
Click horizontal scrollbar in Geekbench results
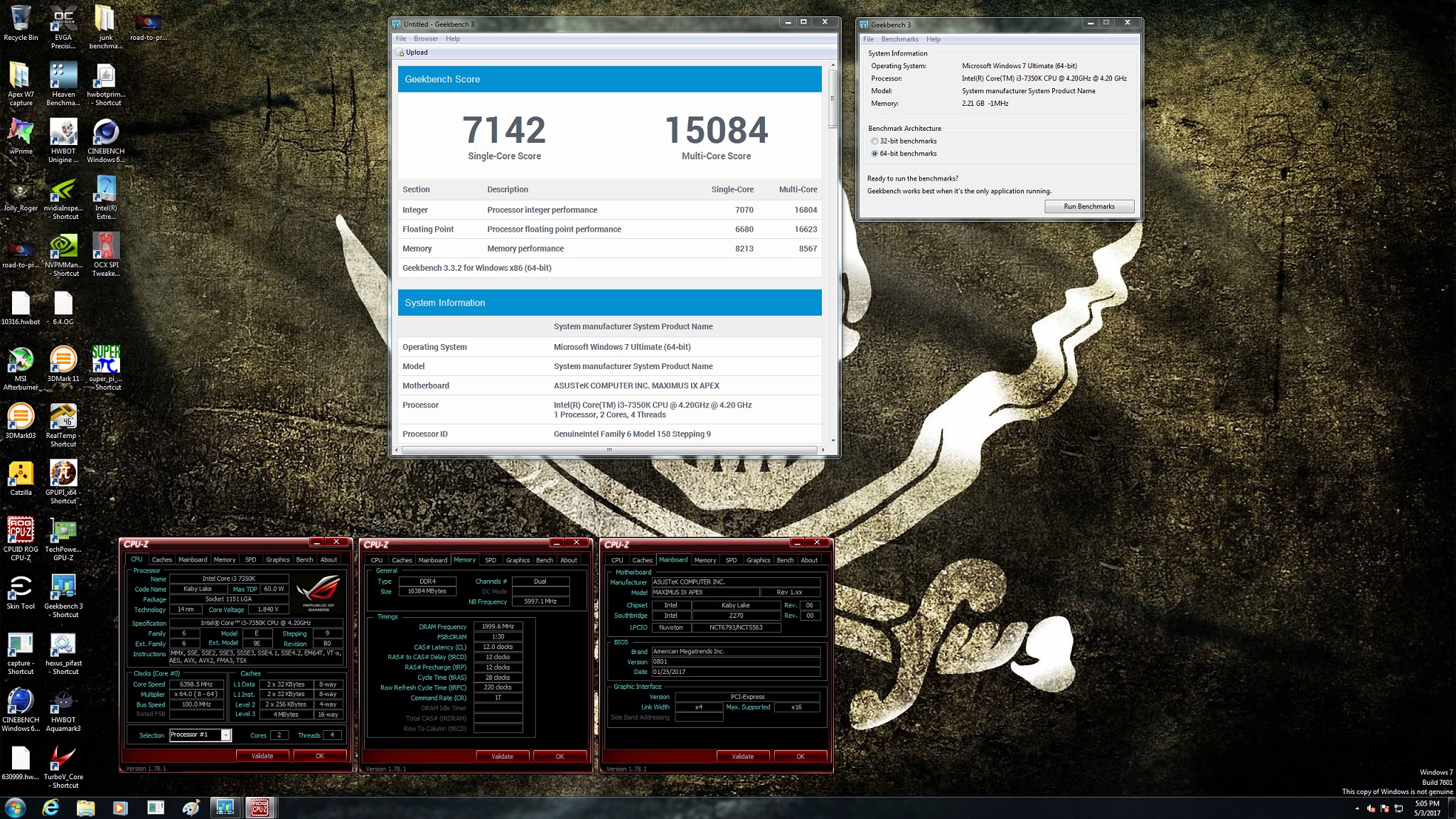pyautogui.click(x=609, y=450)
